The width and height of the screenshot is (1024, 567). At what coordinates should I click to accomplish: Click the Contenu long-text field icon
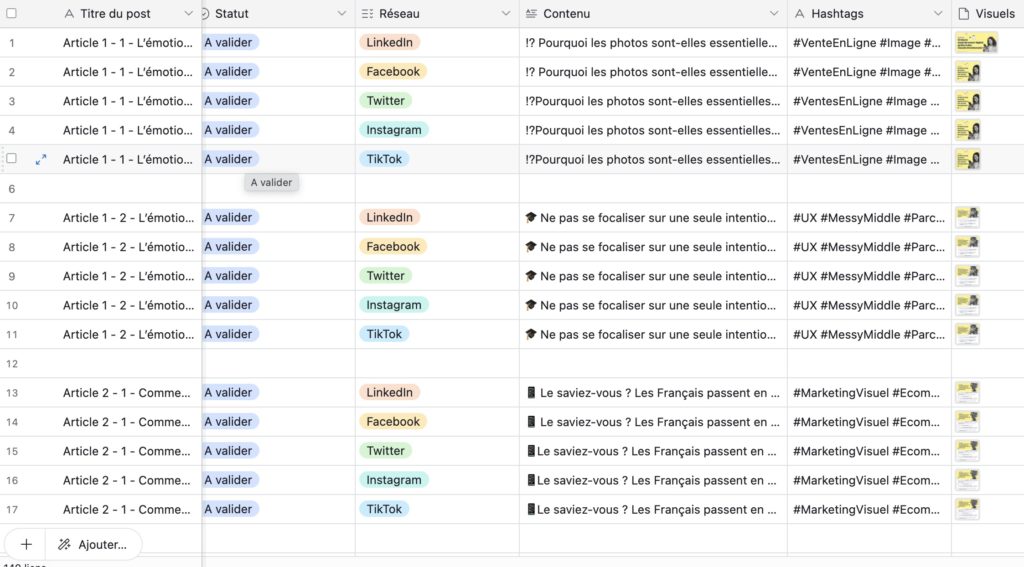[531, 14]
